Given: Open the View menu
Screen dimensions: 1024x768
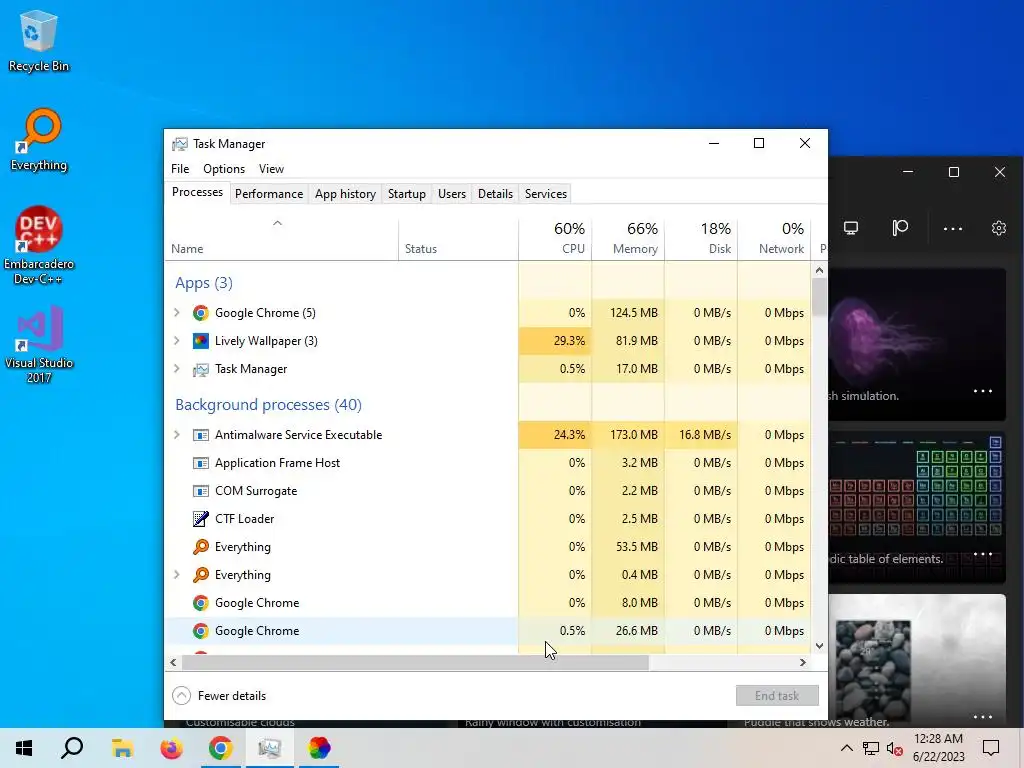Looking at the screenshot, I should pos(271,168).
